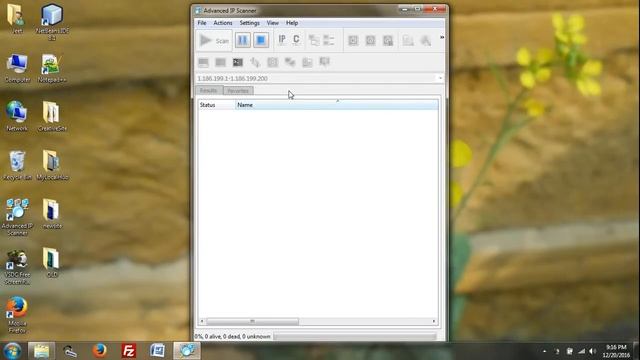
Task: Click the network signal tray icon
Action: (x=581, y=351)
